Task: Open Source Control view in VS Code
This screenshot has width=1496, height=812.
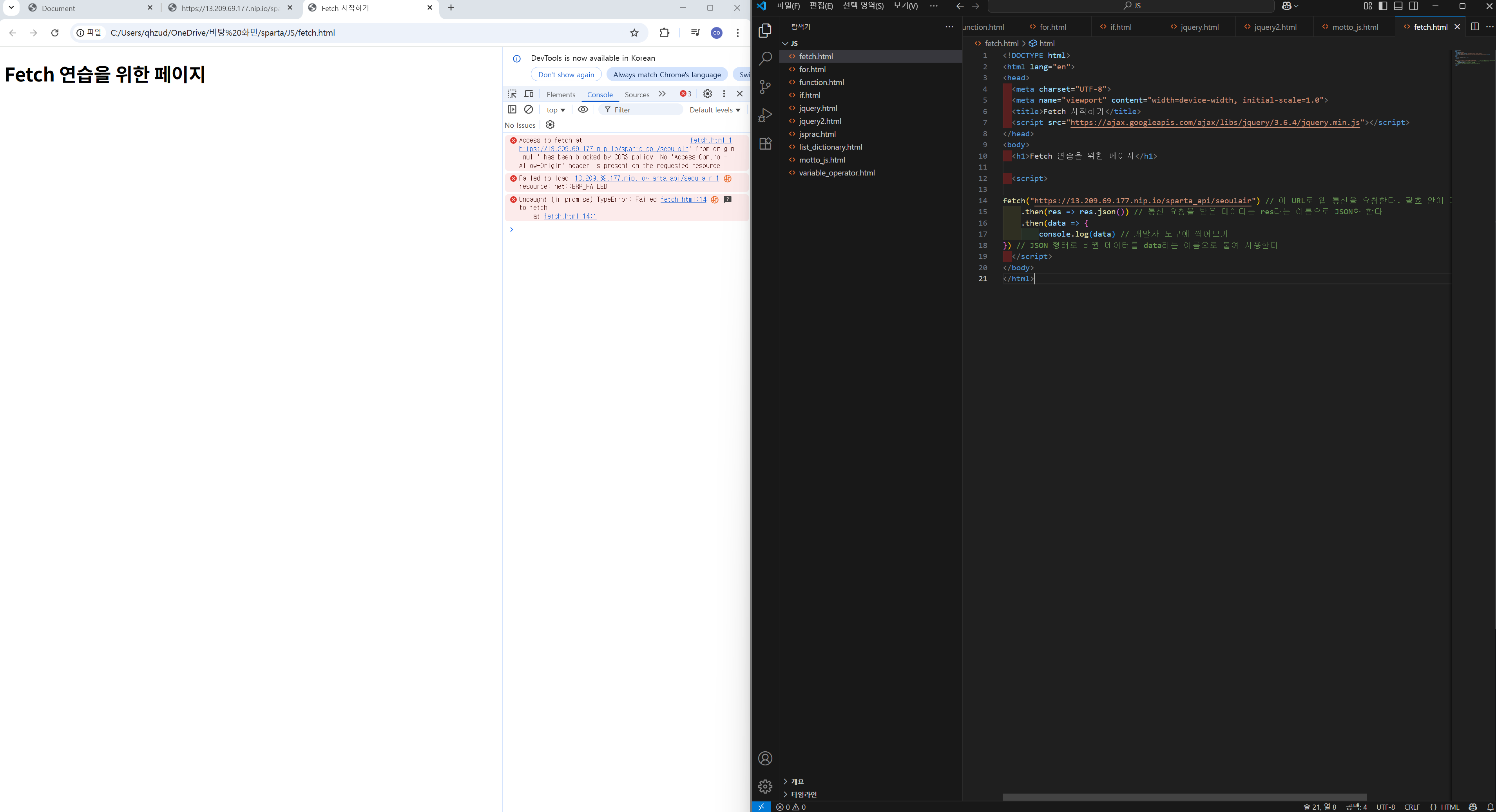Action: [x=765, y=87]
